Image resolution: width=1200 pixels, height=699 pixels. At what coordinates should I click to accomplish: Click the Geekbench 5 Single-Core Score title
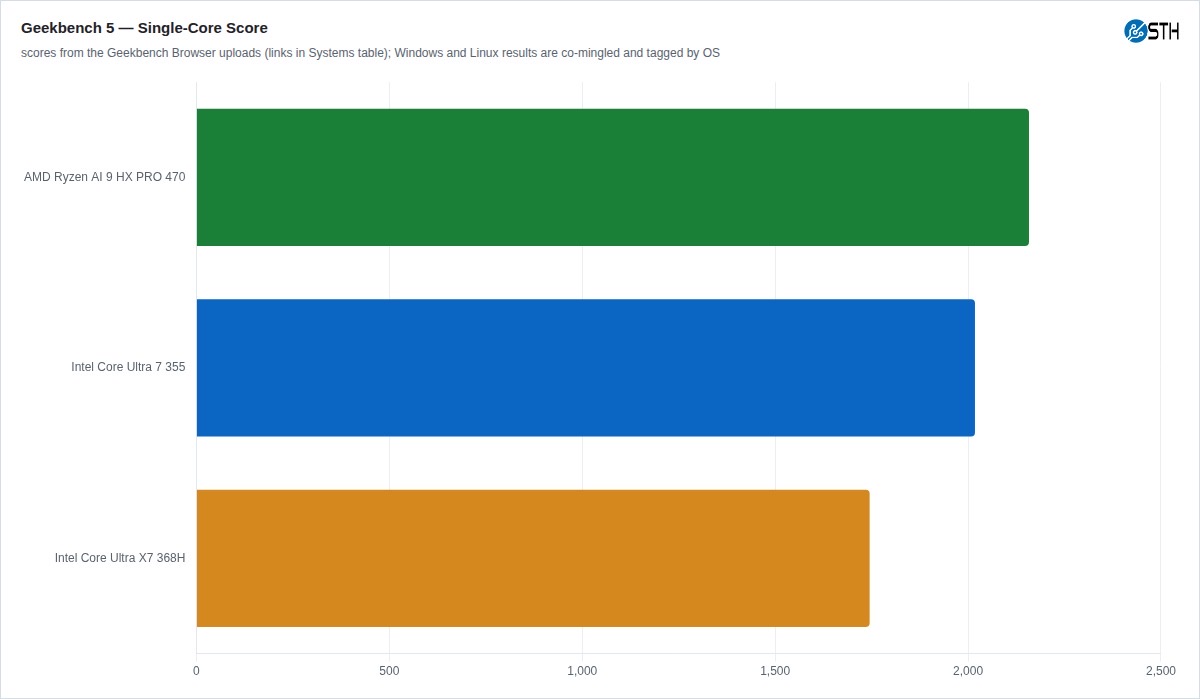[x=144, y=28]
